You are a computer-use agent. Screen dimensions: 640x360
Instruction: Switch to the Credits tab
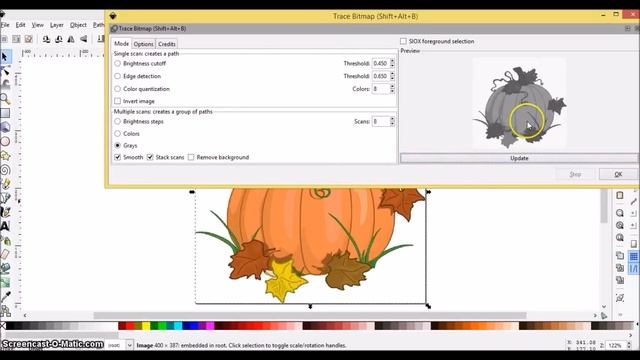pyautogui.click(x=167, y=44)
